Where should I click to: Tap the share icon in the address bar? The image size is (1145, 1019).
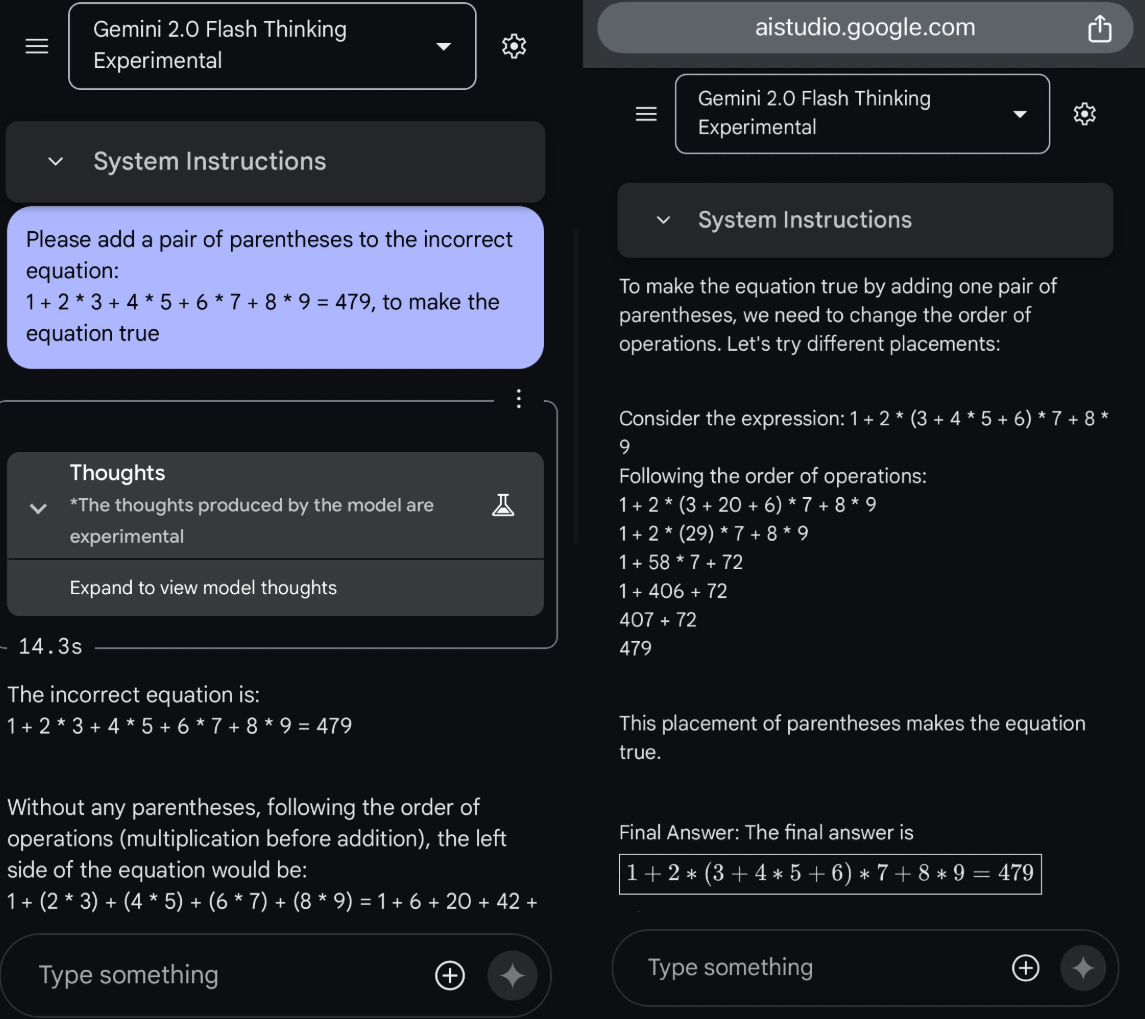(x=1099, y=29)
